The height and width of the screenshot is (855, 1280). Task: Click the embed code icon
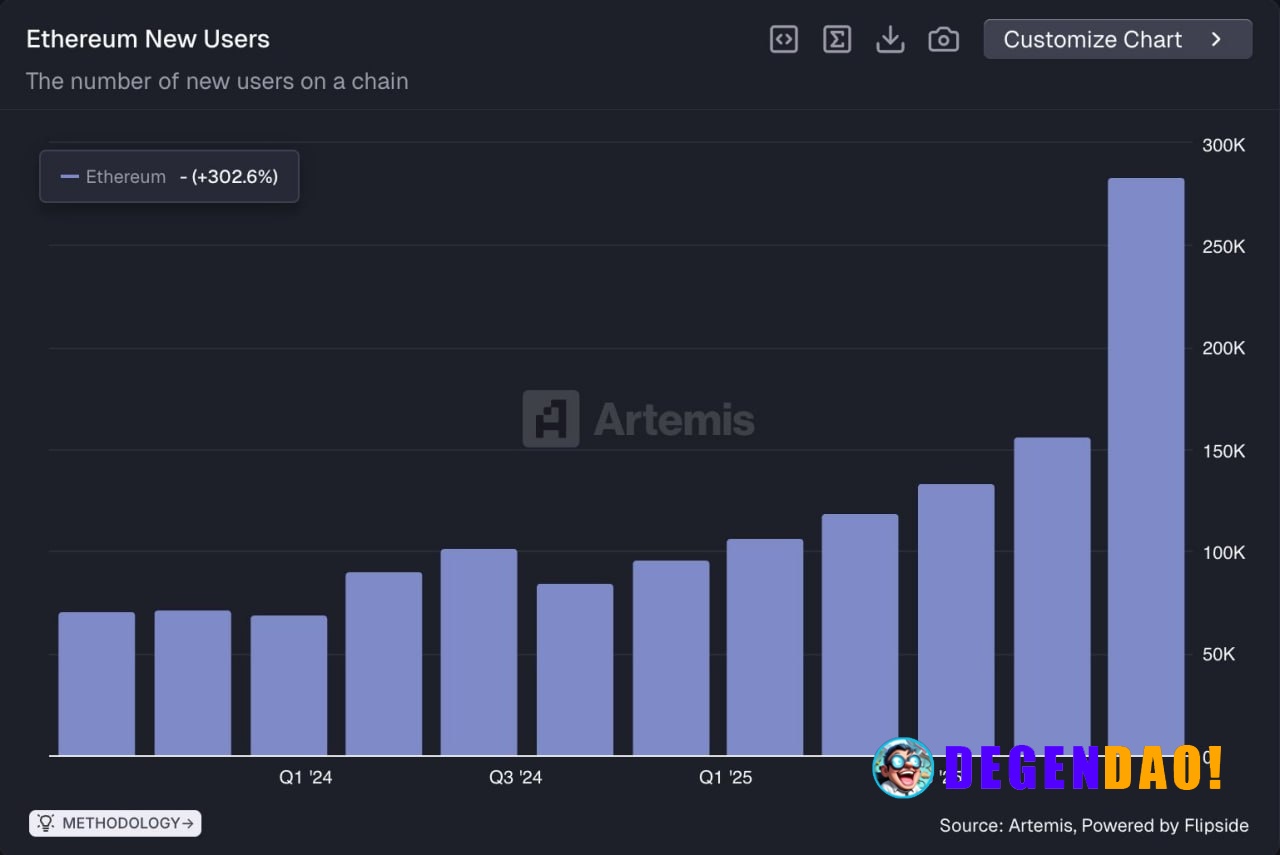click(x=784, y=39)
